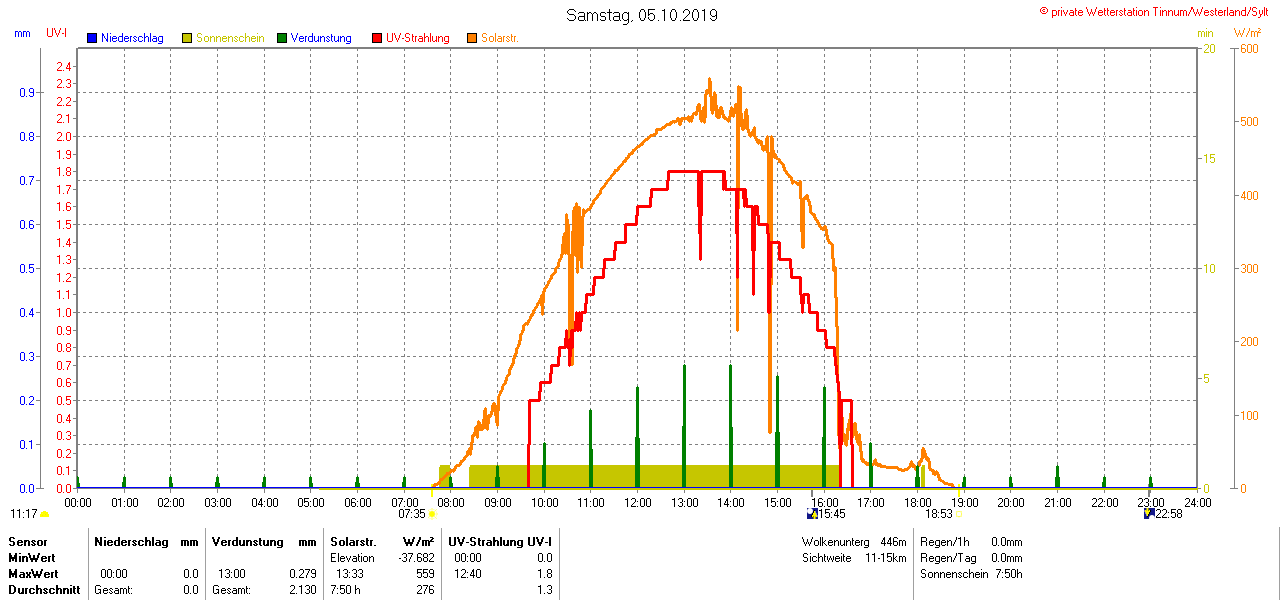Click the sunrise time 07:35
1280x600 pixels.
pyautogui.click(x=412, y=514)
